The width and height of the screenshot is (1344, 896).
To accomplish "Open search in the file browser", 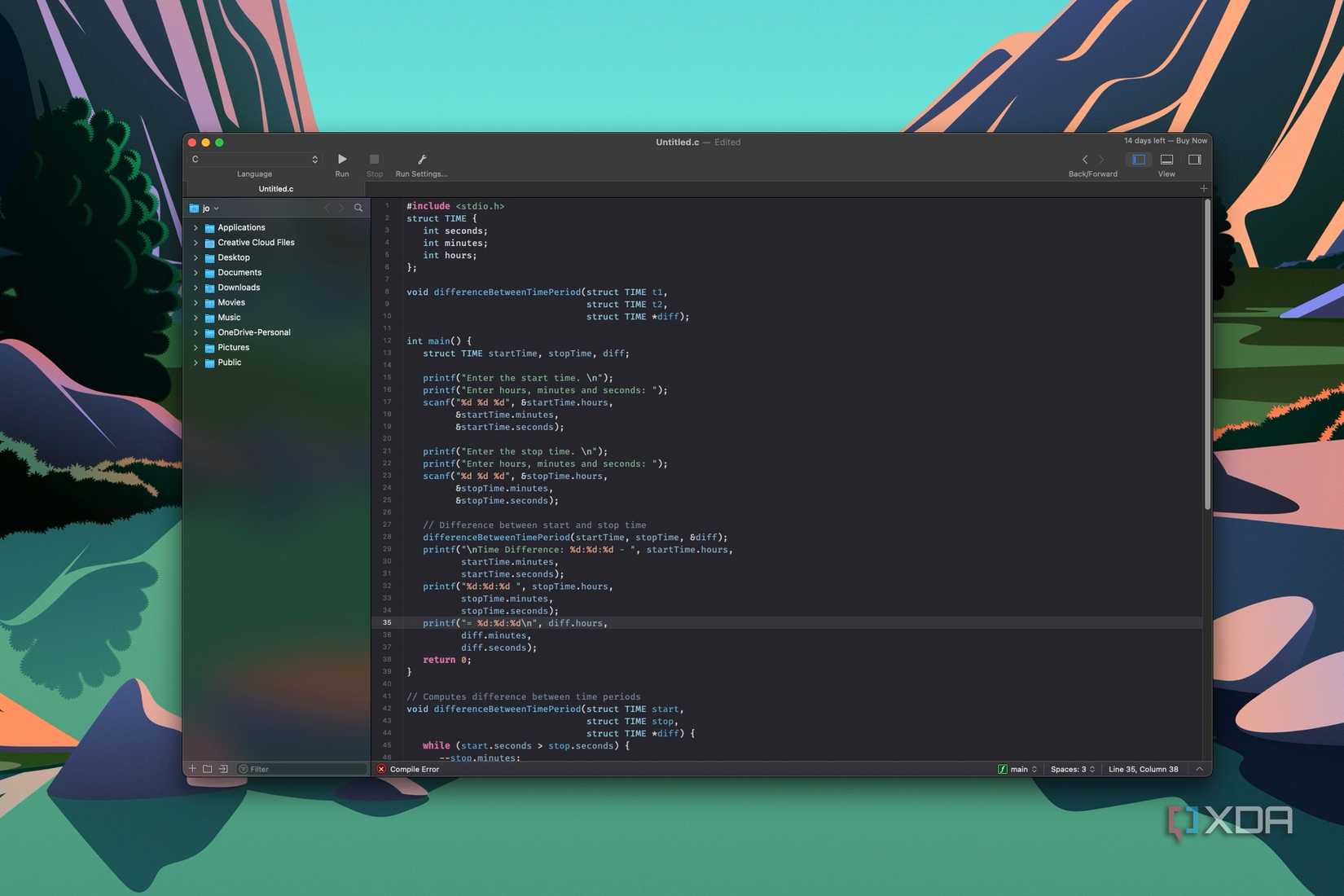I will tap(358, 208).
